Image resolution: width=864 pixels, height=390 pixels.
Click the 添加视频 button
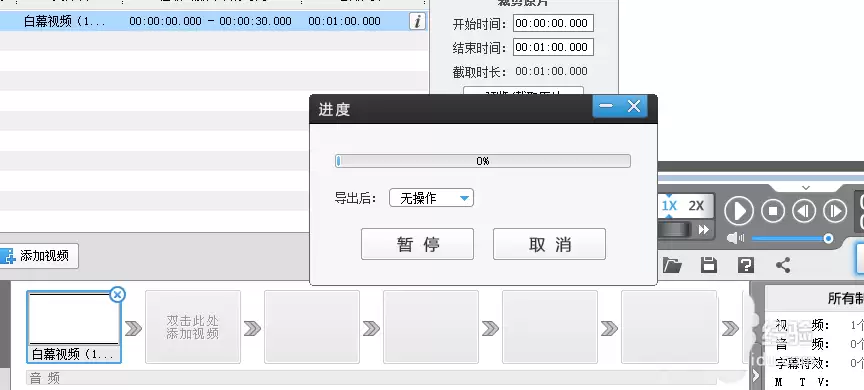click(x=38, y=256)
